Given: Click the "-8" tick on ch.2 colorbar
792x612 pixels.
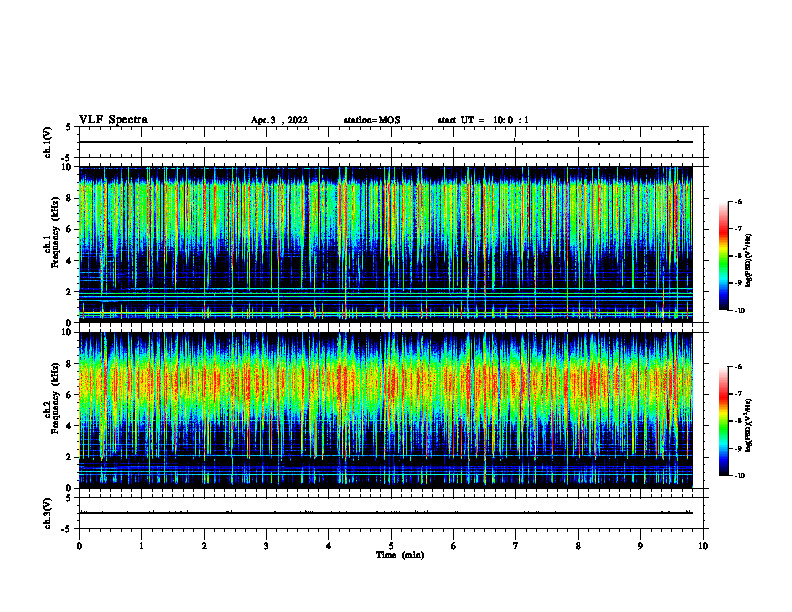Looking at the screenshot, I should [x=738, y=421].
